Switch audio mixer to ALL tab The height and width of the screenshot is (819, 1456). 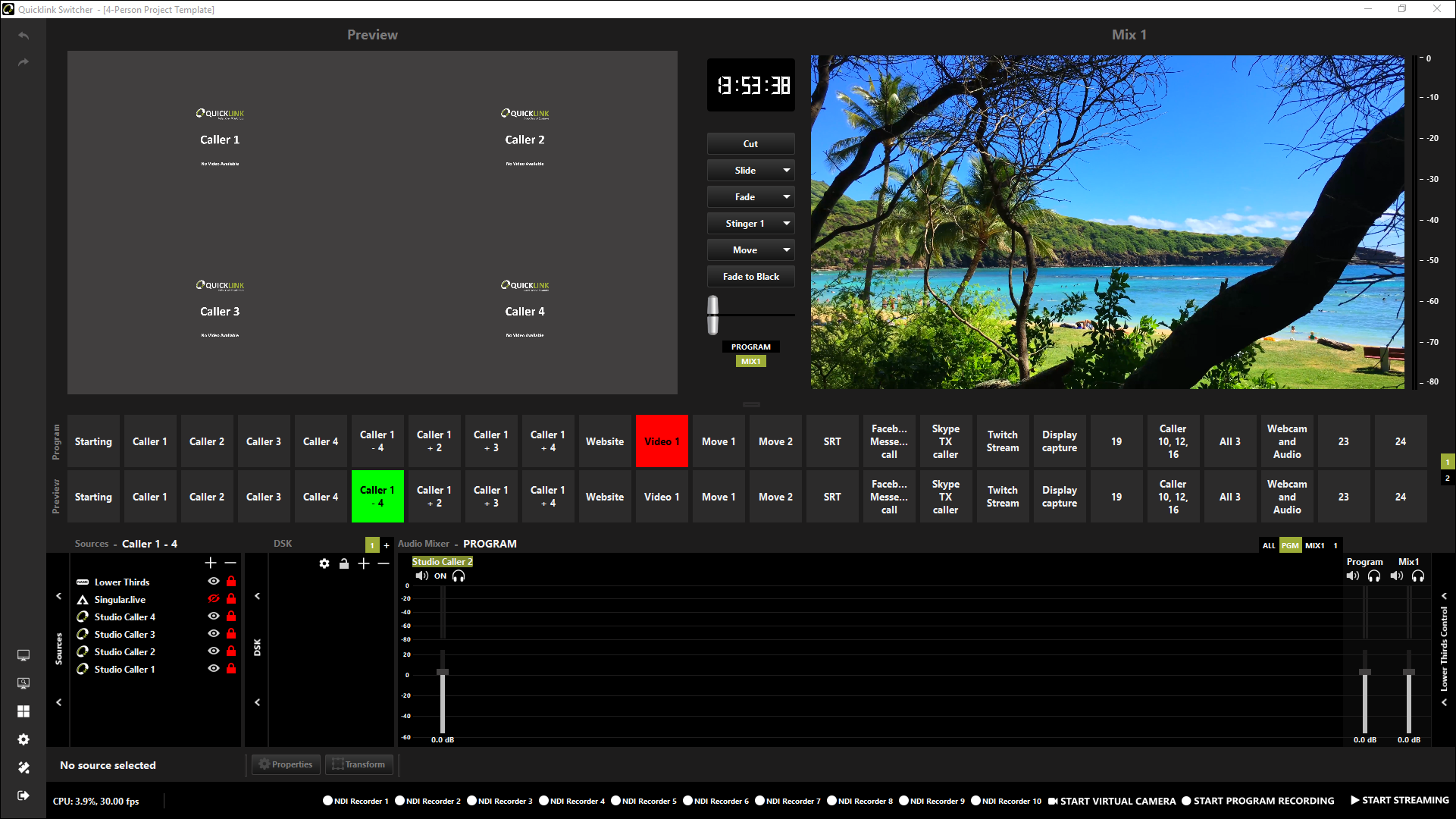pos(1268,545)
